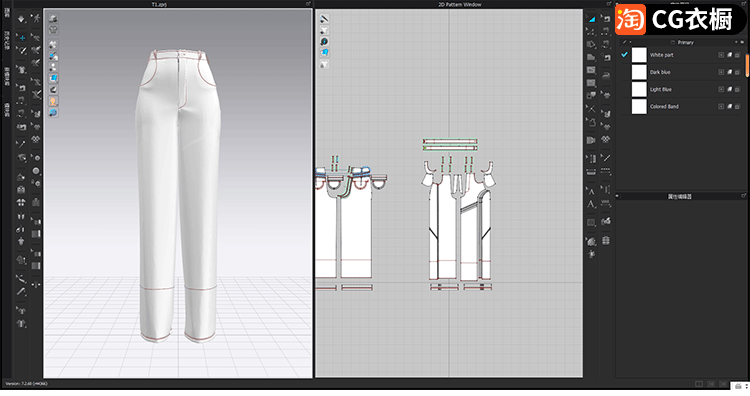Click the pen line icon in the 2D view toolbar

[x=324, y=19]
